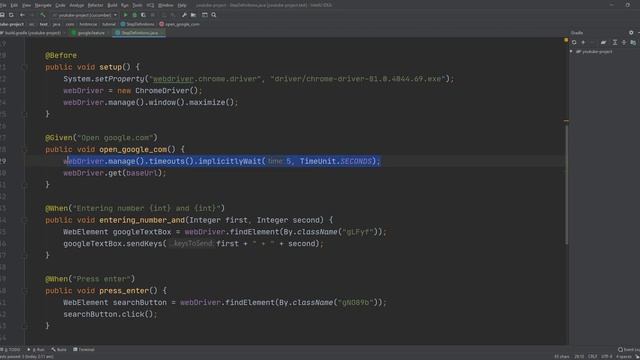This screenshot has width=640, height=360.
Task: Click the 'java' breadcrumb folder
Action: [x=56, y=24]
